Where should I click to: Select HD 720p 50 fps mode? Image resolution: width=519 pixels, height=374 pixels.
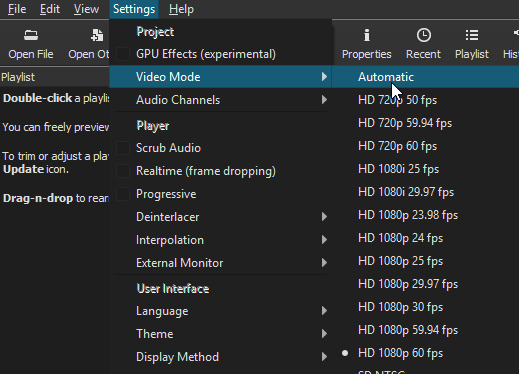click(x=425, y=100)
